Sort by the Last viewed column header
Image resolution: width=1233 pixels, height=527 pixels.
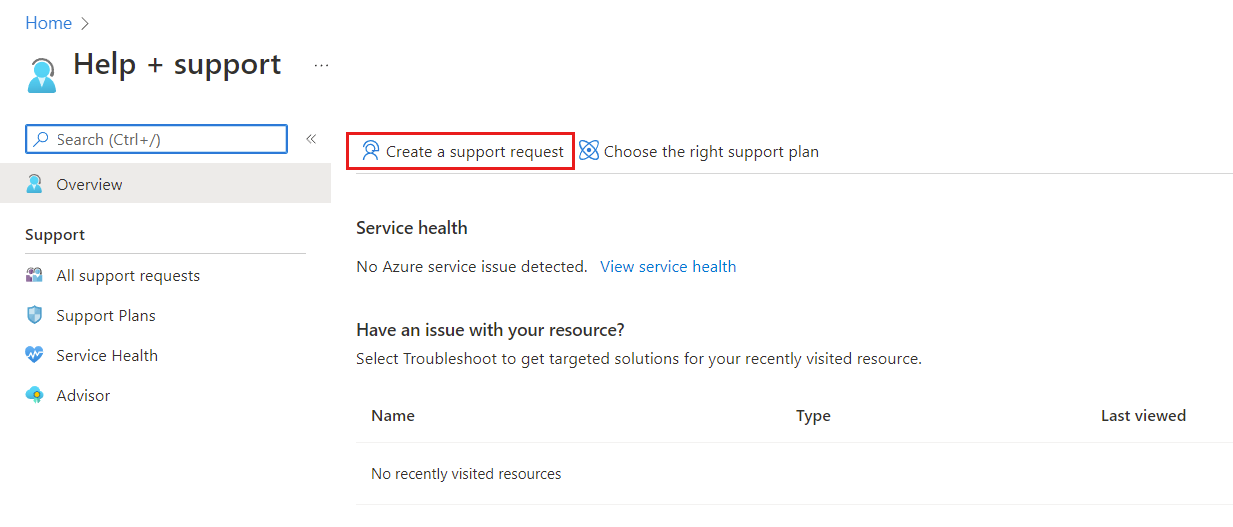(1143, 416)
